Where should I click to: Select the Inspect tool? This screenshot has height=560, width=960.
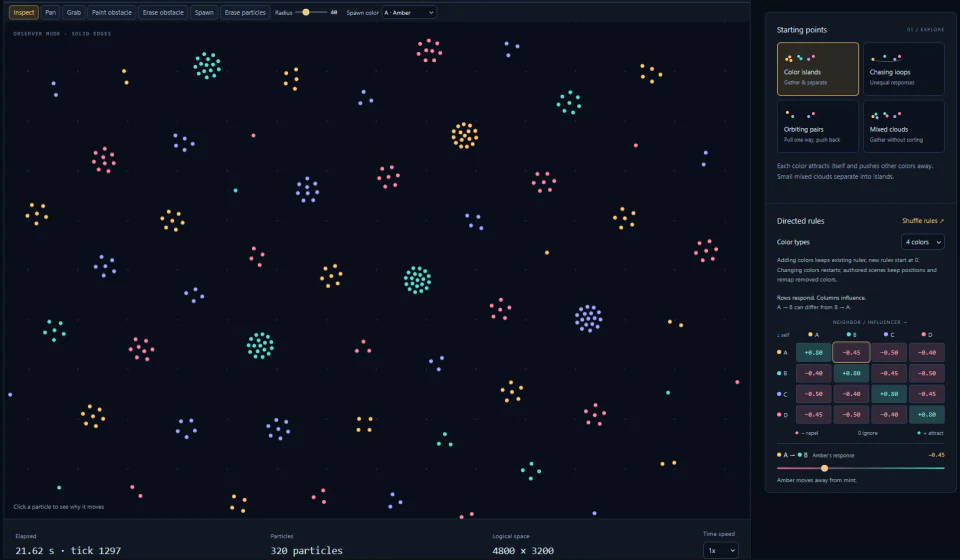(24, 12)
